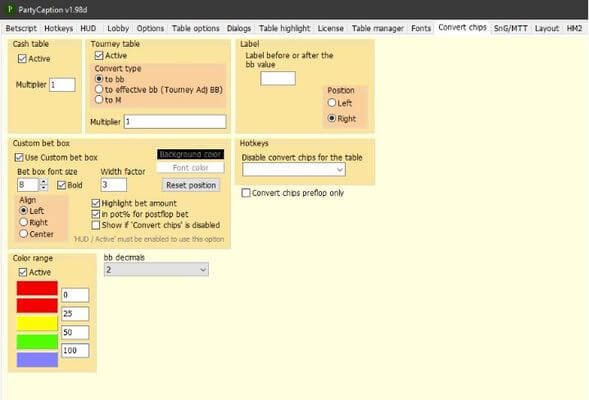Toggle Tourney table Active checkbox
Image resolution: width=589 pixels, height=400 pixels.
99,56
